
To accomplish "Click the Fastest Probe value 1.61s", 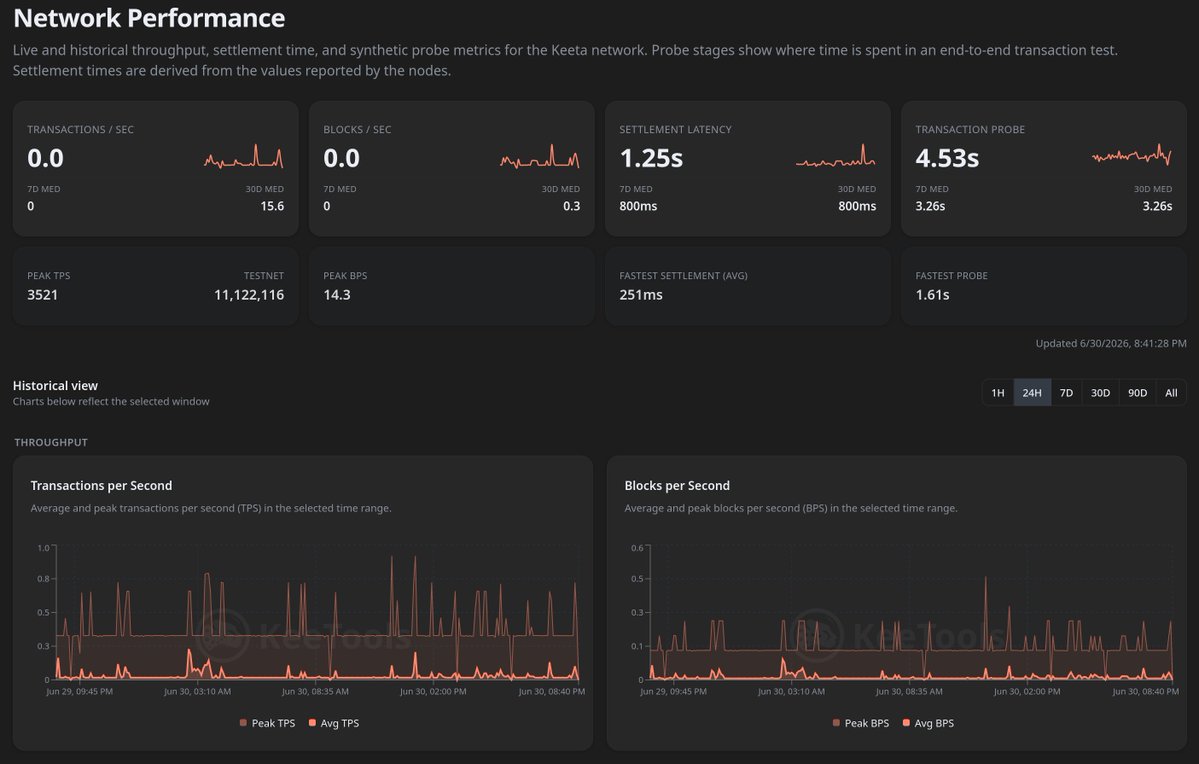I will (x=932, y=294).
